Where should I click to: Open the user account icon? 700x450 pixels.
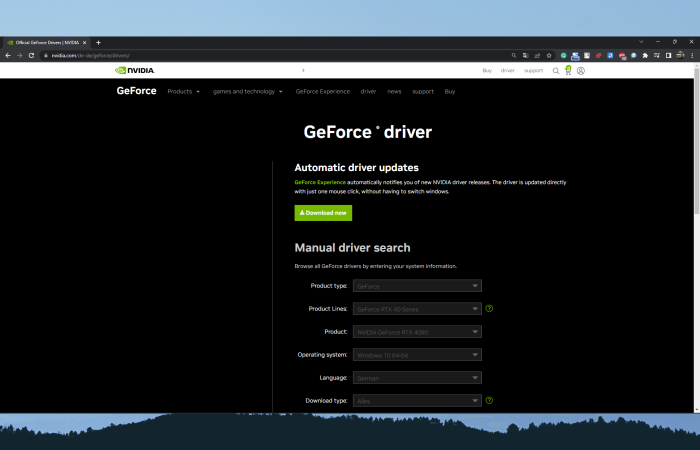581,71
